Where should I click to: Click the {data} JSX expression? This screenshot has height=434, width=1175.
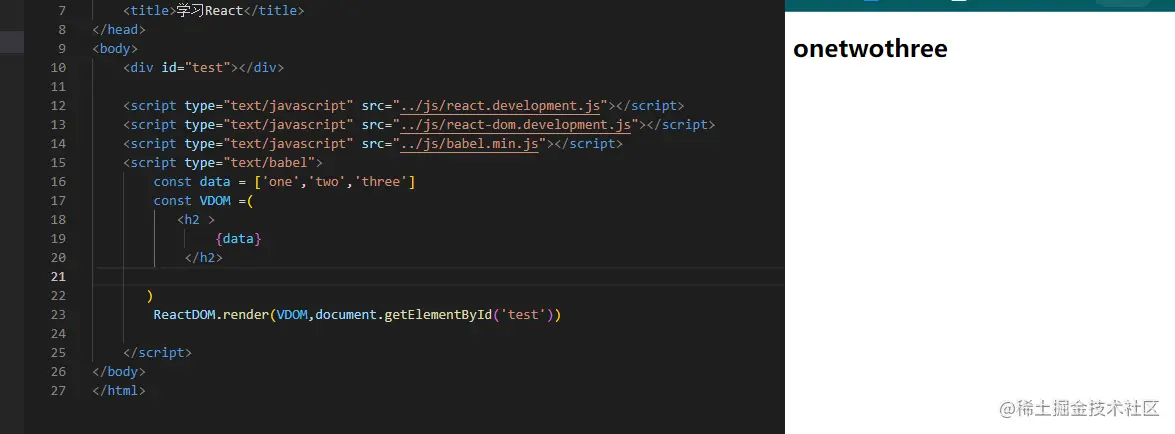238,239
